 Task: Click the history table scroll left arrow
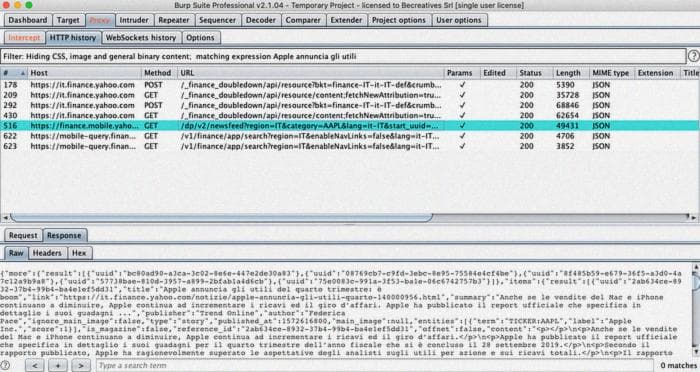[5, 217]
